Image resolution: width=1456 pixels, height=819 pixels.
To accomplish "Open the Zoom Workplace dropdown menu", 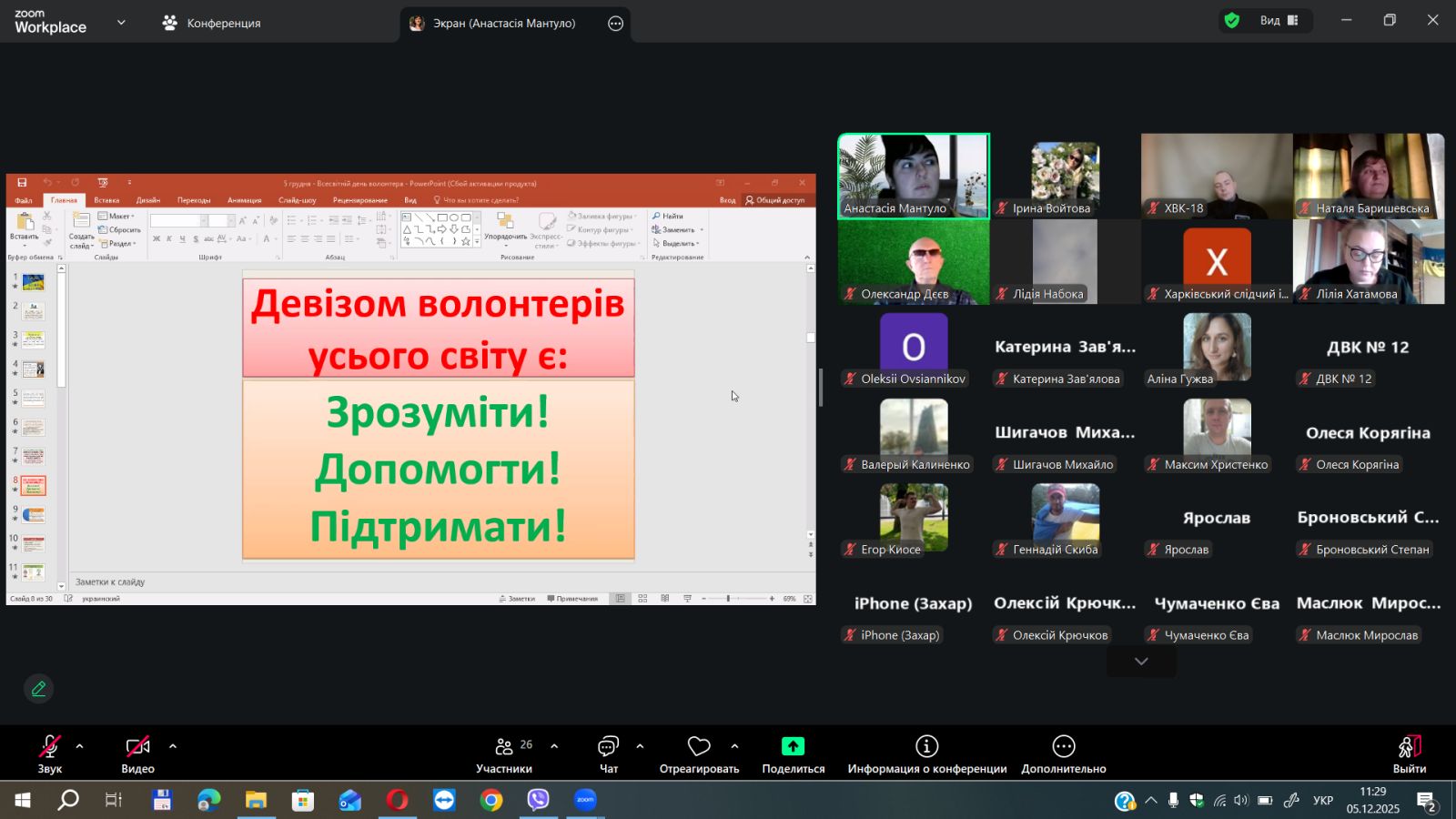I will pos(121,23).
